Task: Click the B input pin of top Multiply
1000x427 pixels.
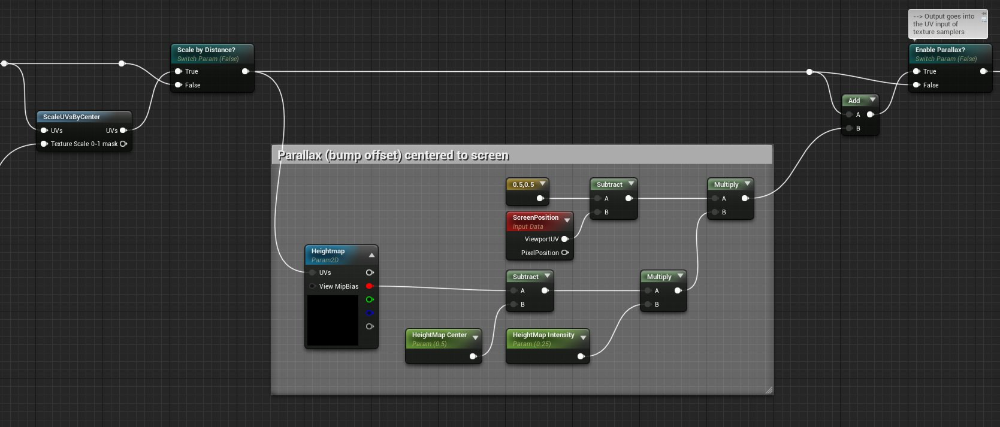Action: 714,212
